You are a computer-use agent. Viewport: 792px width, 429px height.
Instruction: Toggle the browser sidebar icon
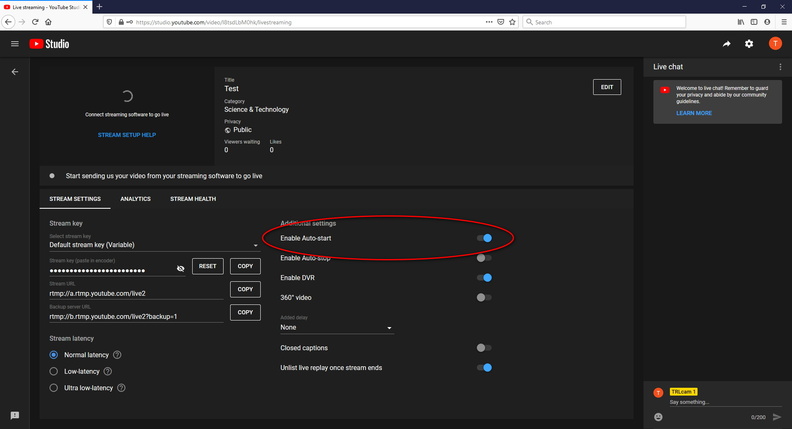tap(754, 22)
